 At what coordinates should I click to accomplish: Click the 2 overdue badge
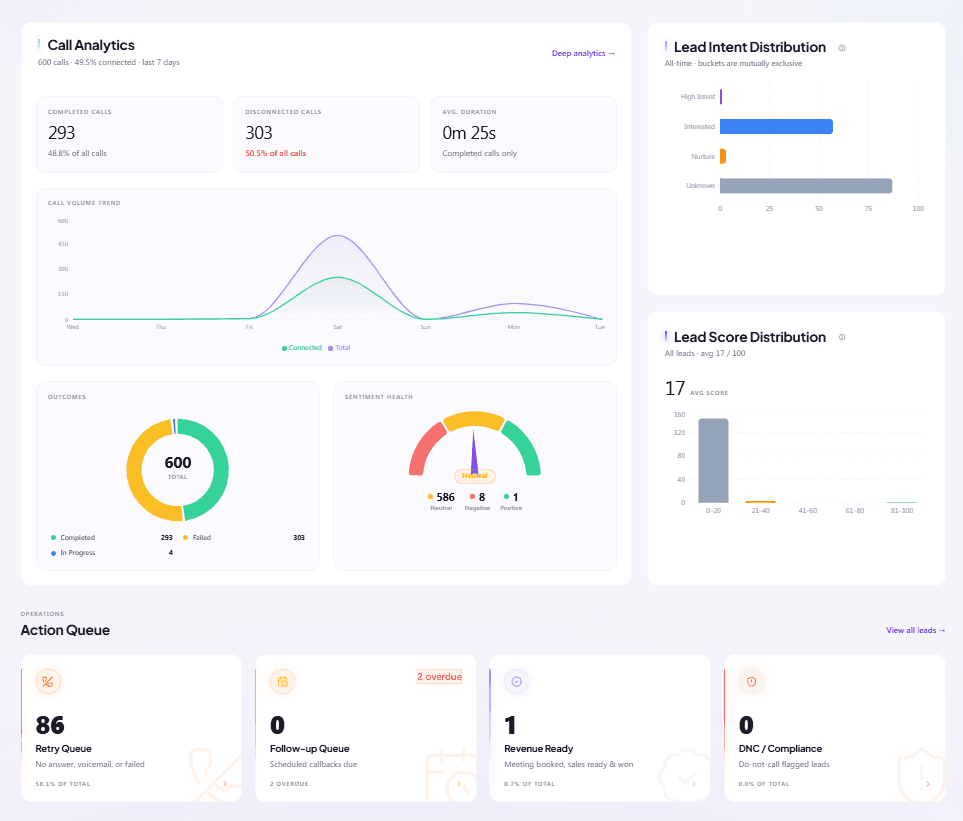click(439, 677)
